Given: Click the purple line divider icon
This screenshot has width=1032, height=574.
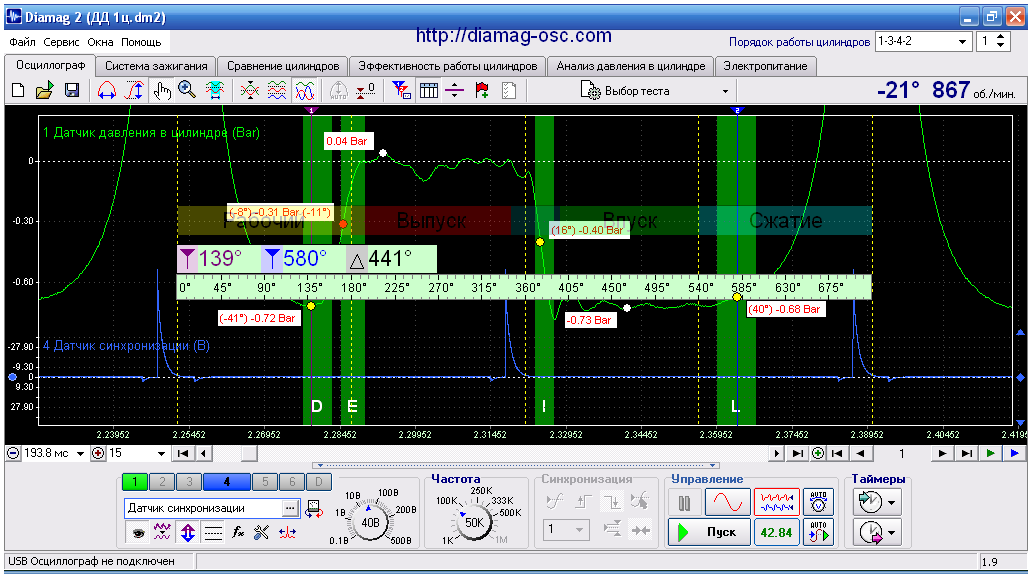Looking at the screenshot, I should pyautogui.click(x=455, y=90).
